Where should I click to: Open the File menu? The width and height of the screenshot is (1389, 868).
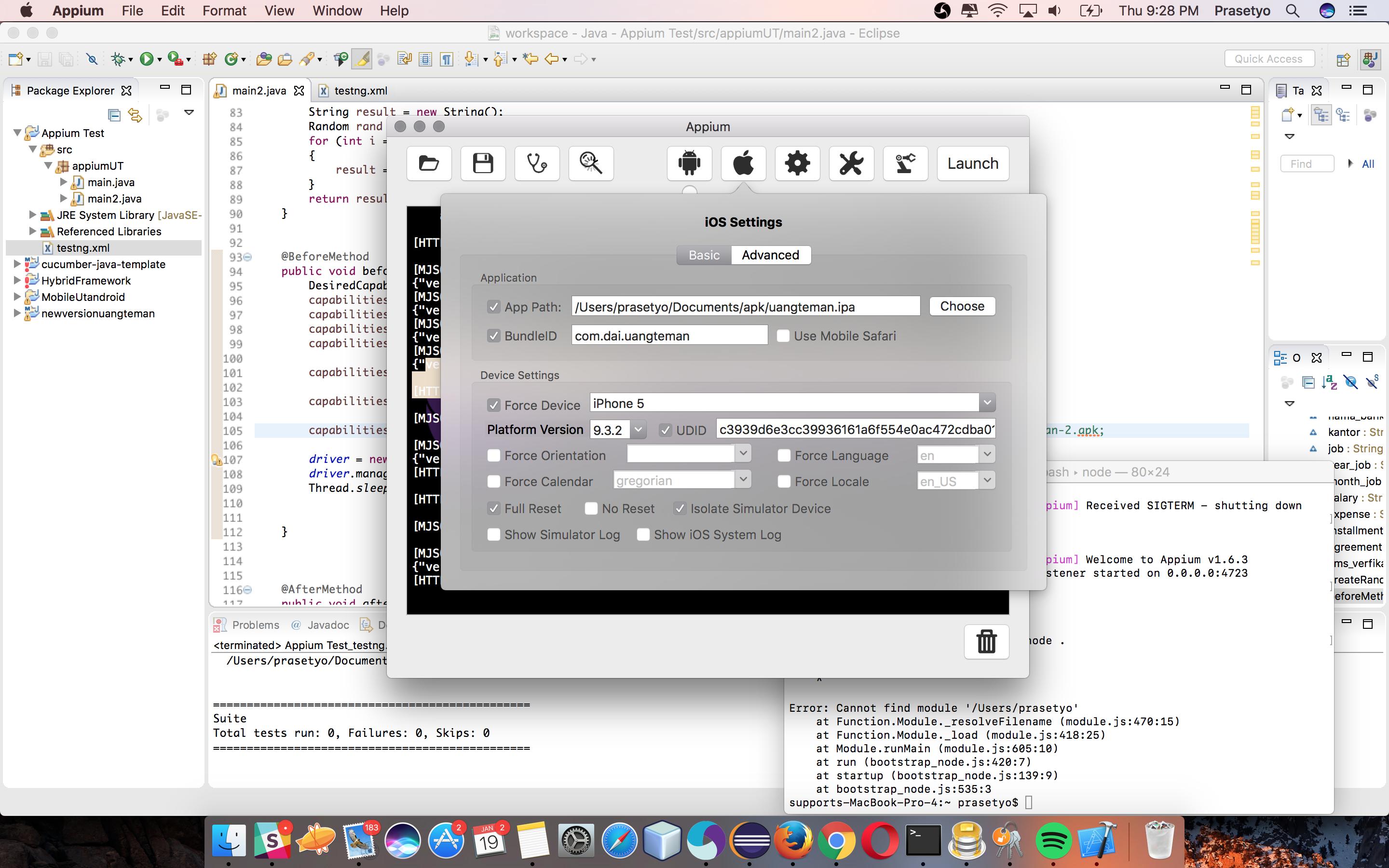[x=132, y=10]
